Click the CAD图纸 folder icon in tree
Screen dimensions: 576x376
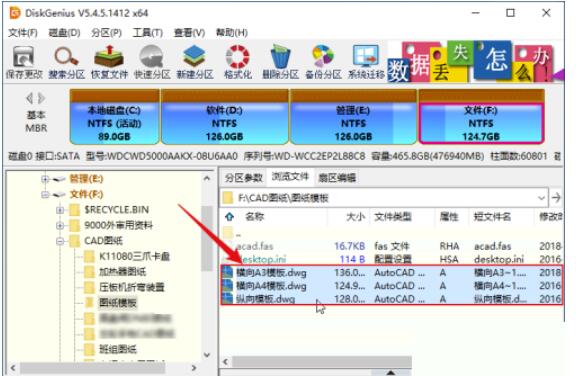[x=75, y=241]
